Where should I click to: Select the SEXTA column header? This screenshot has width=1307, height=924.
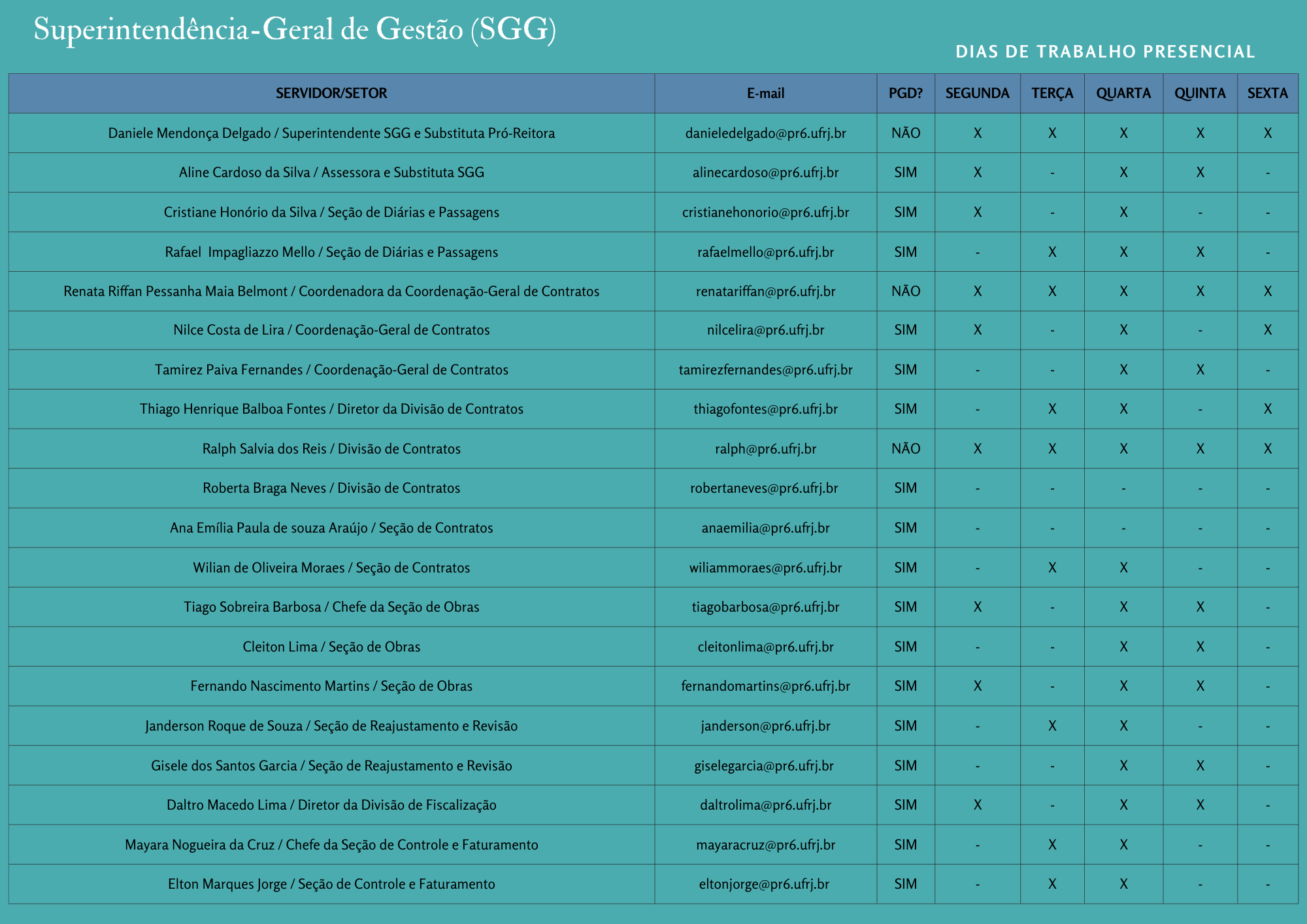[x=1268, y=93]
